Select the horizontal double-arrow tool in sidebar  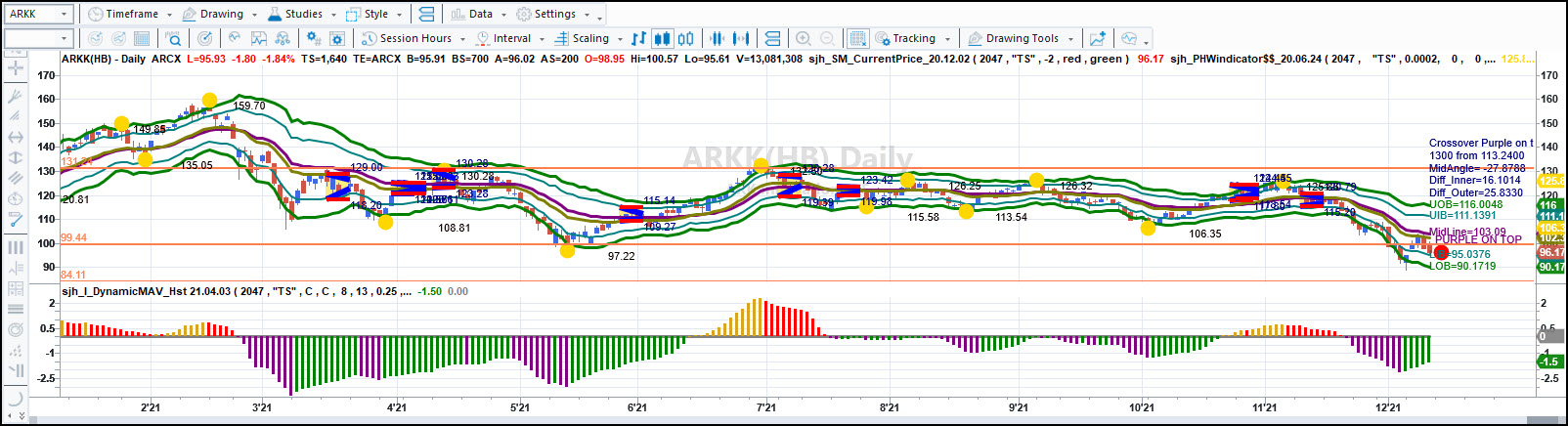[x=15, y=137]
